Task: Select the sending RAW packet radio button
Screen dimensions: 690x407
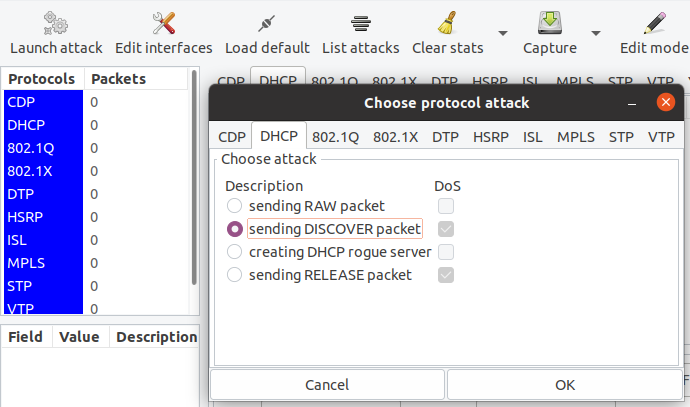Action: 234,206
